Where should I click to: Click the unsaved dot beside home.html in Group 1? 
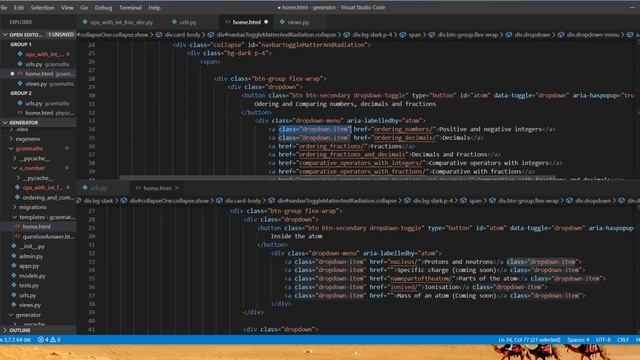[x=12, y=74]
